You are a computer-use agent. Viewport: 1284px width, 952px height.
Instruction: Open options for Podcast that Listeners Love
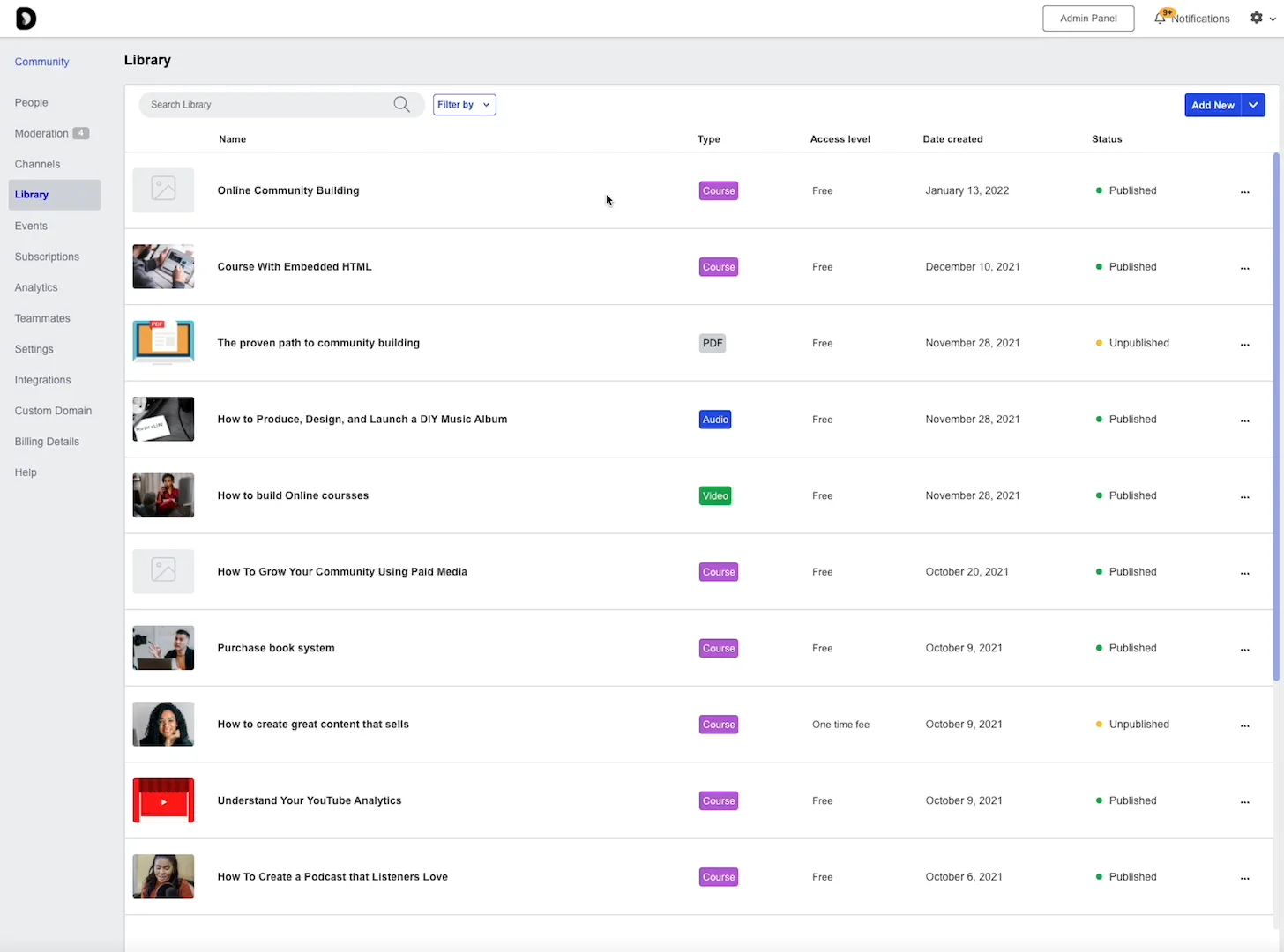pos(1244,878)
